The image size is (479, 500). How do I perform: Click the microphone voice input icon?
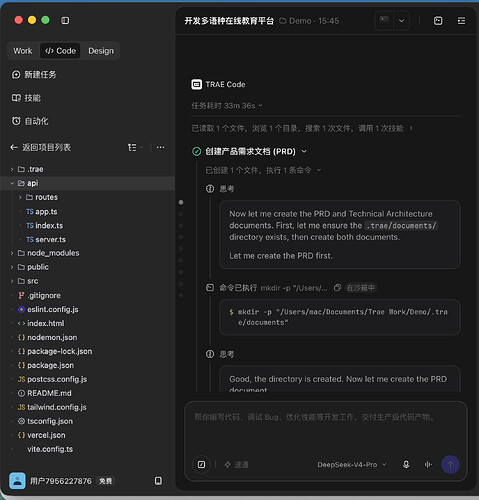[x=406, y=464]
